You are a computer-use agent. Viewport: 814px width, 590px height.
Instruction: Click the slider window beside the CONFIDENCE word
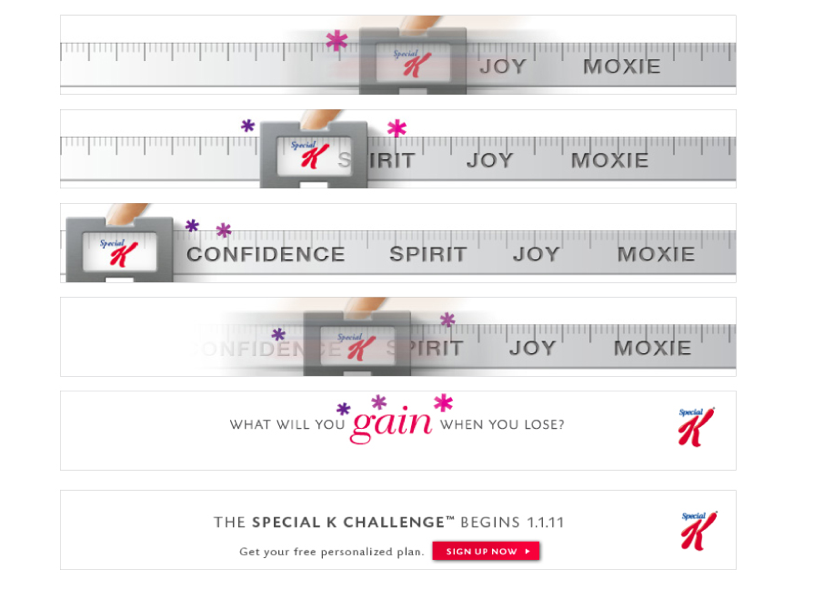click(x=120, y=250)
